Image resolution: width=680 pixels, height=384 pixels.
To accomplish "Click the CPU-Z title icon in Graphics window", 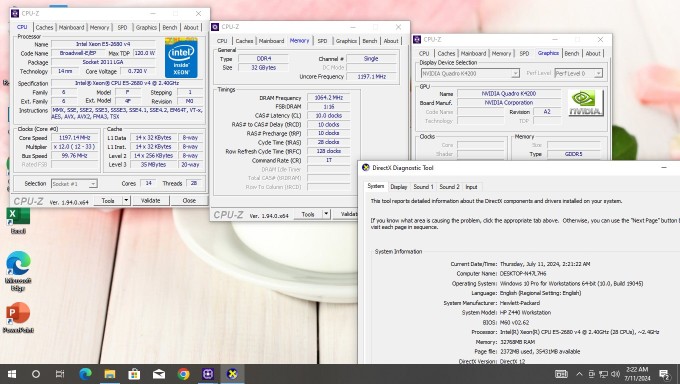I will click(x=417, y=39).
